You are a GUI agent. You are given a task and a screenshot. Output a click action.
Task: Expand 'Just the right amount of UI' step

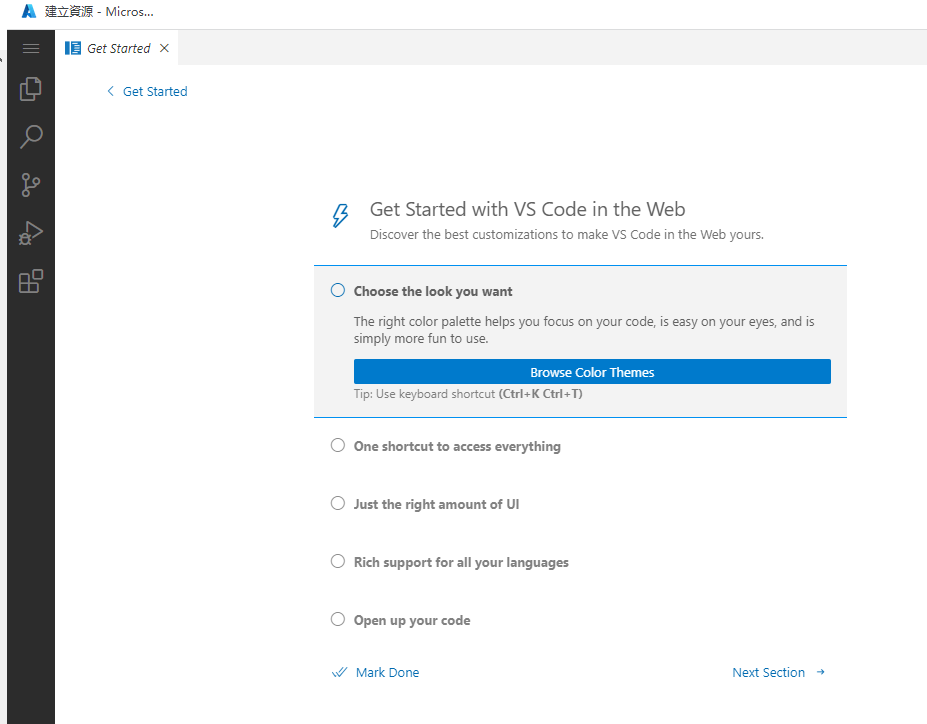pyautogui.click(x=436, y=504)
